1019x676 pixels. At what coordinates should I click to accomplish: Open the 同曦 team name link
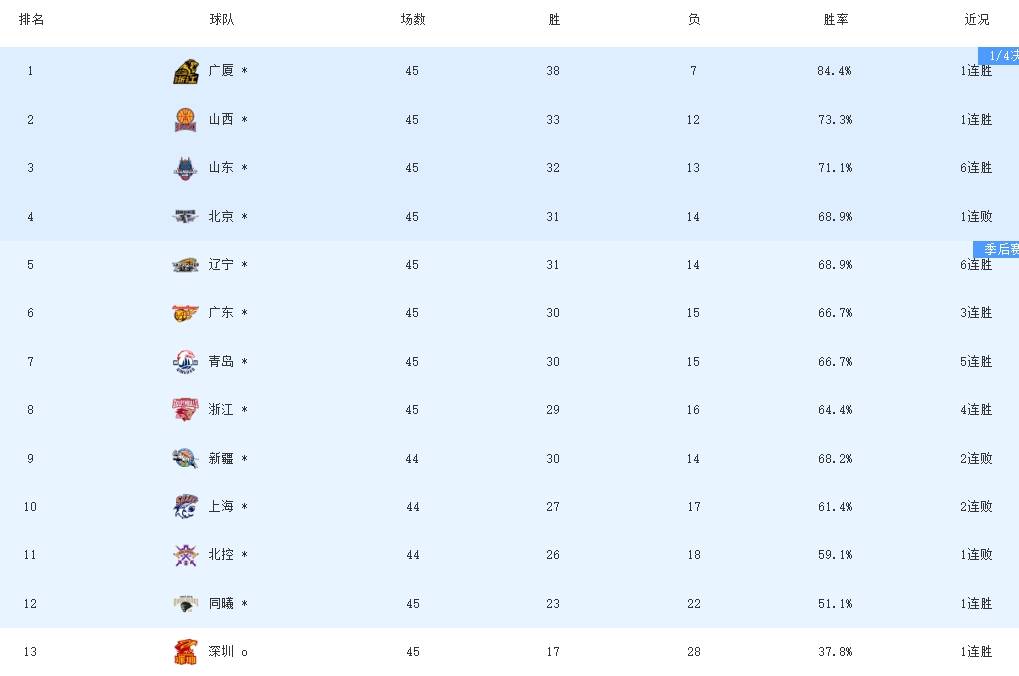coord(221,604)
